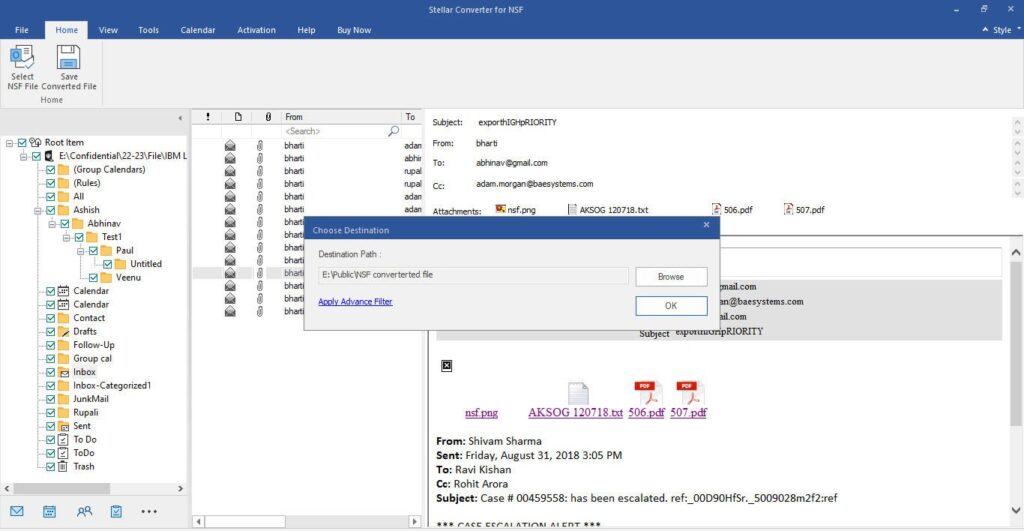Collapse the Test1 folder node

[x=67, y=237]
